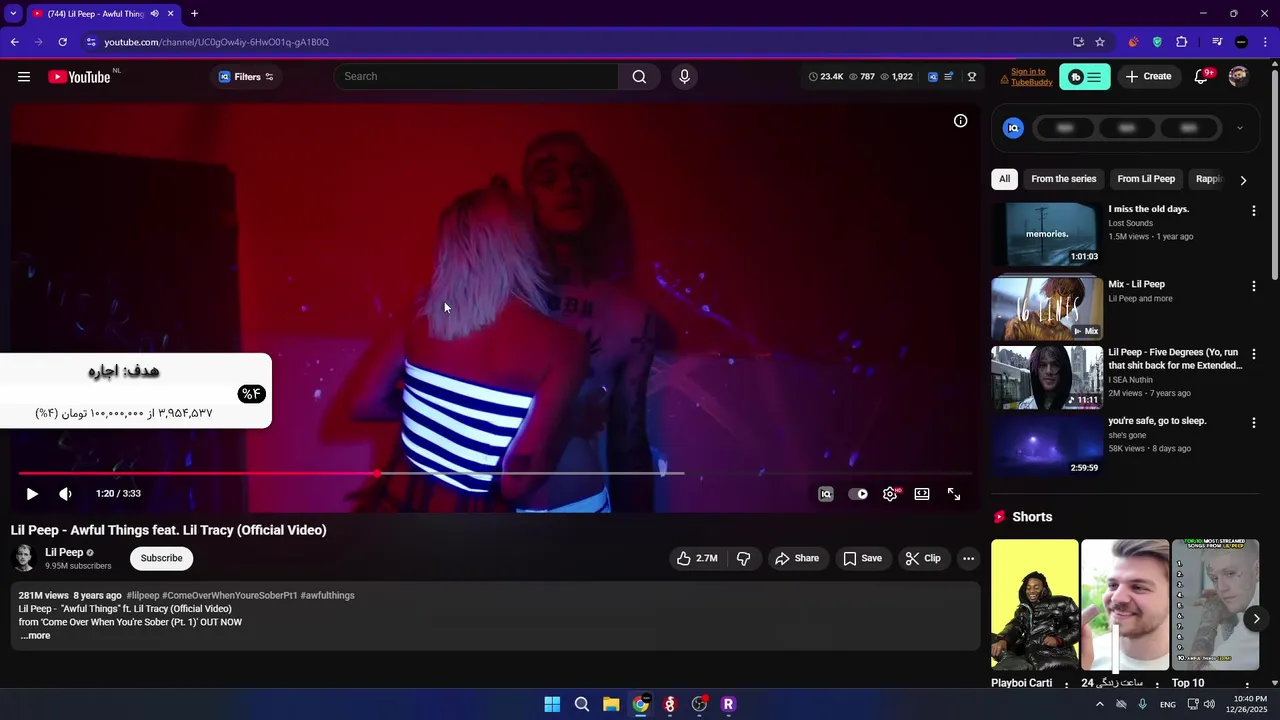This screenshot has width=1280, height=720.
Task: Select the All filter chip
Action: pyautogui.click(x=1004, y=179)
